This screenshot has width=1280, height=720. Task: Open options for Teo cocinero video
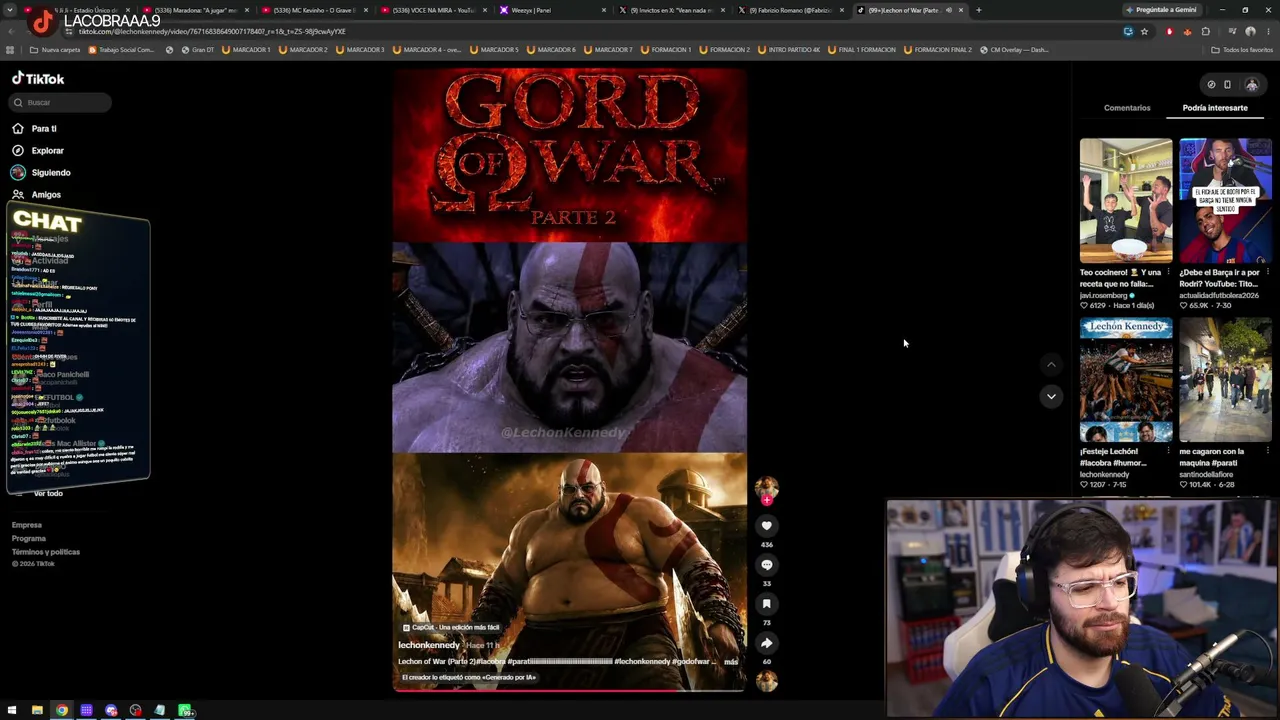pos(1168,272)
